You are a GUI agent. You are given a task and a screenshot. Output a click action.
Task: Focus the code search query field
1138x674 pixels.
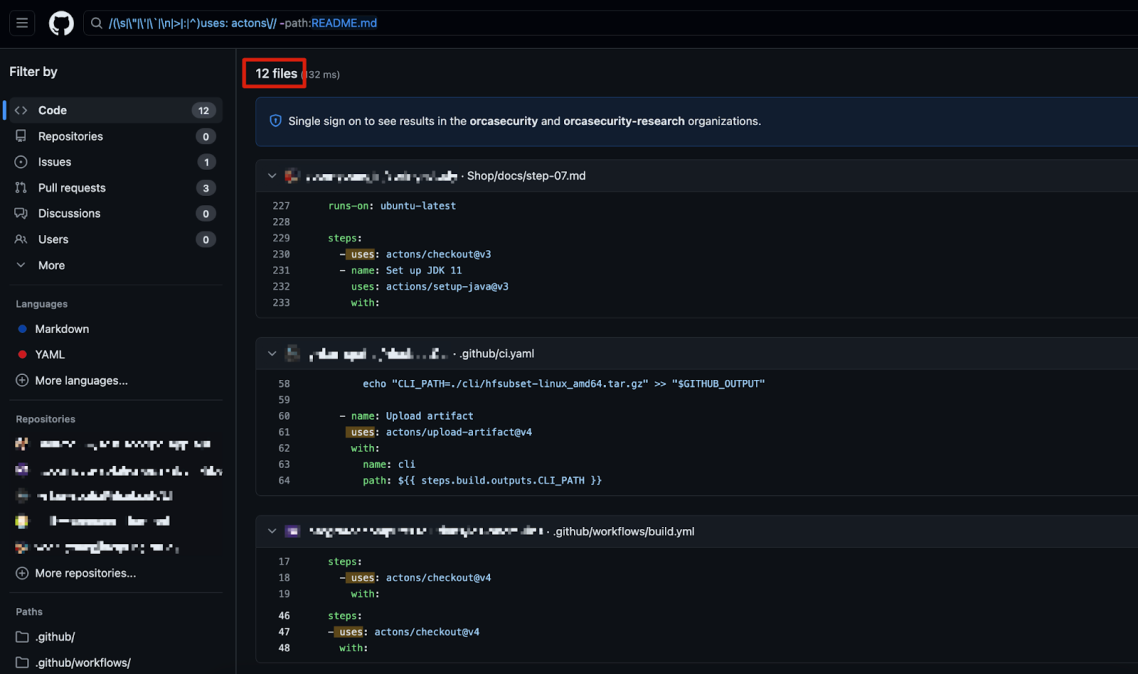(610, 23)
